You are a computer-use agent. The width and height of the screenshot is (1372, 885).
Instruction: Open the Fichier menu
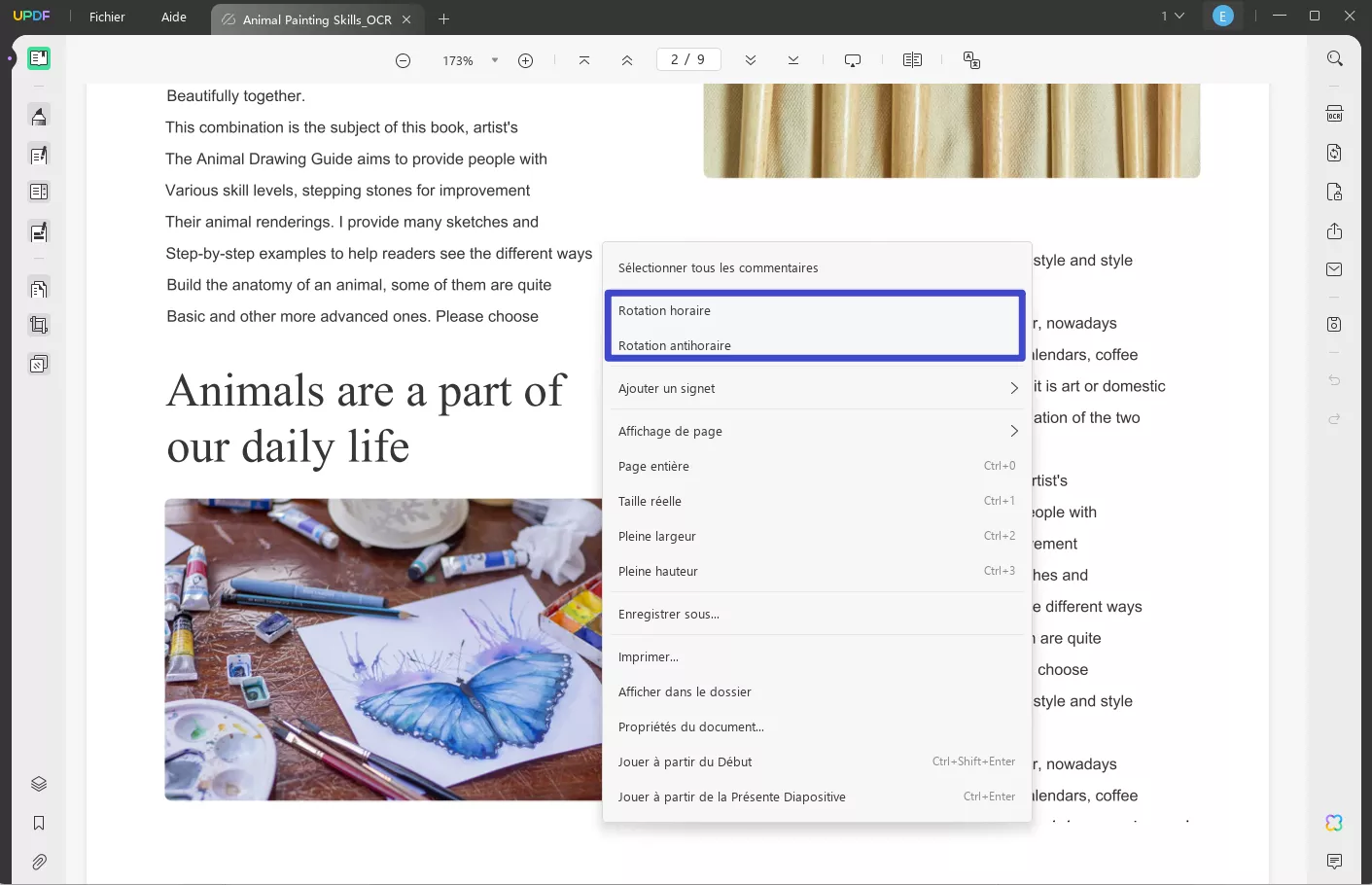click(106, 17)
